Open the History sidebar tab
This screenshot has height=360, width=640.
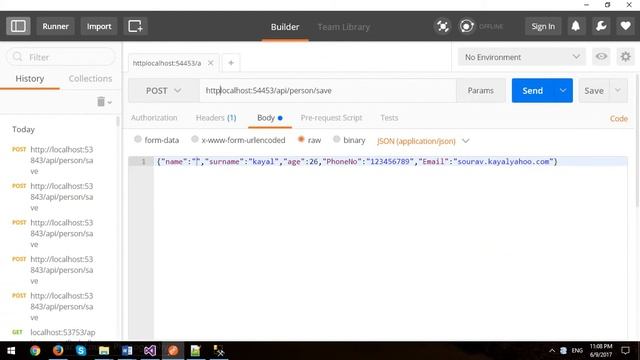pyautogui.click(x=30, y=78)
